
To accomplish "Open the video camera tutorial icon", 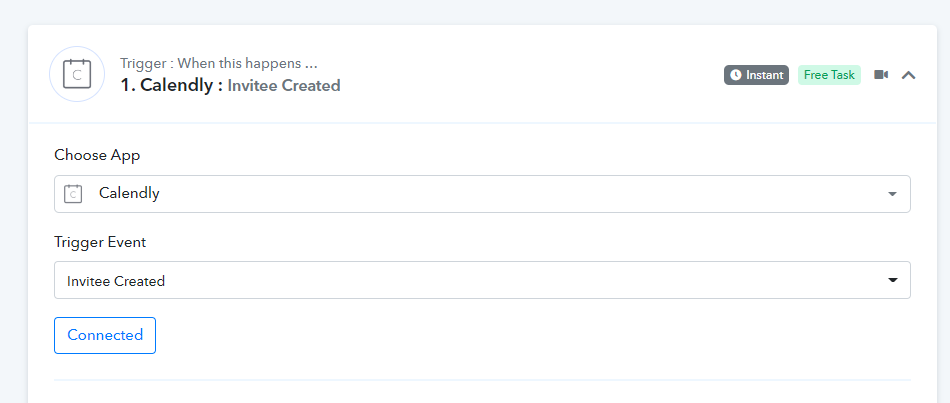I will coord(881,75).
